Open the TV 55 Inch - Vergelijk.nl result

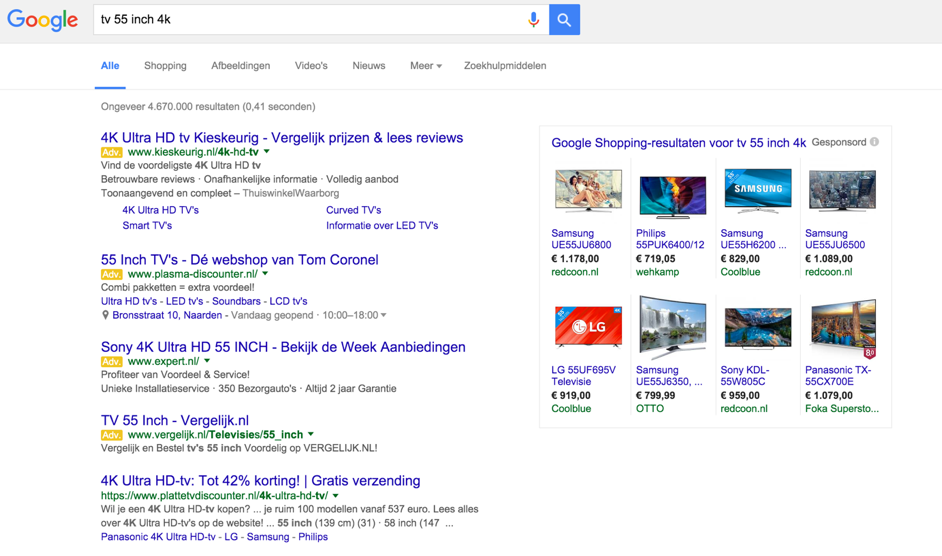[x=175, y=420]
